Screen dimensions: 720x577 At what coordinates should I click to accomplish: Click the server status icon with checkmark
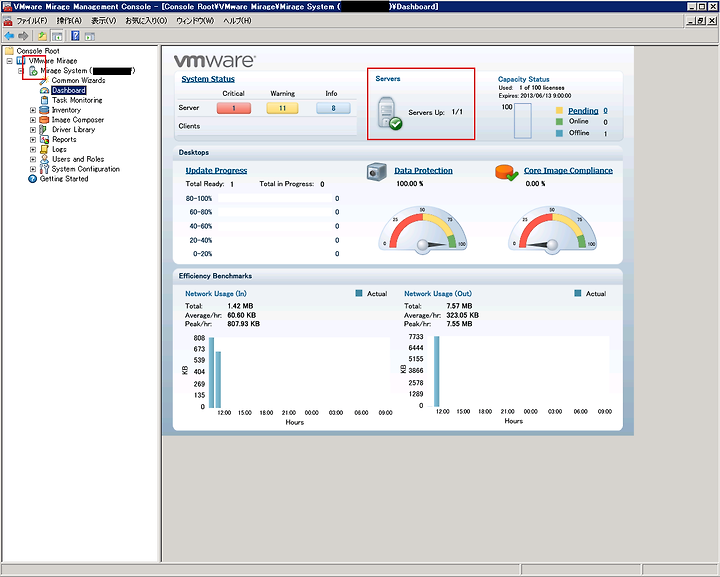[389, 113]
